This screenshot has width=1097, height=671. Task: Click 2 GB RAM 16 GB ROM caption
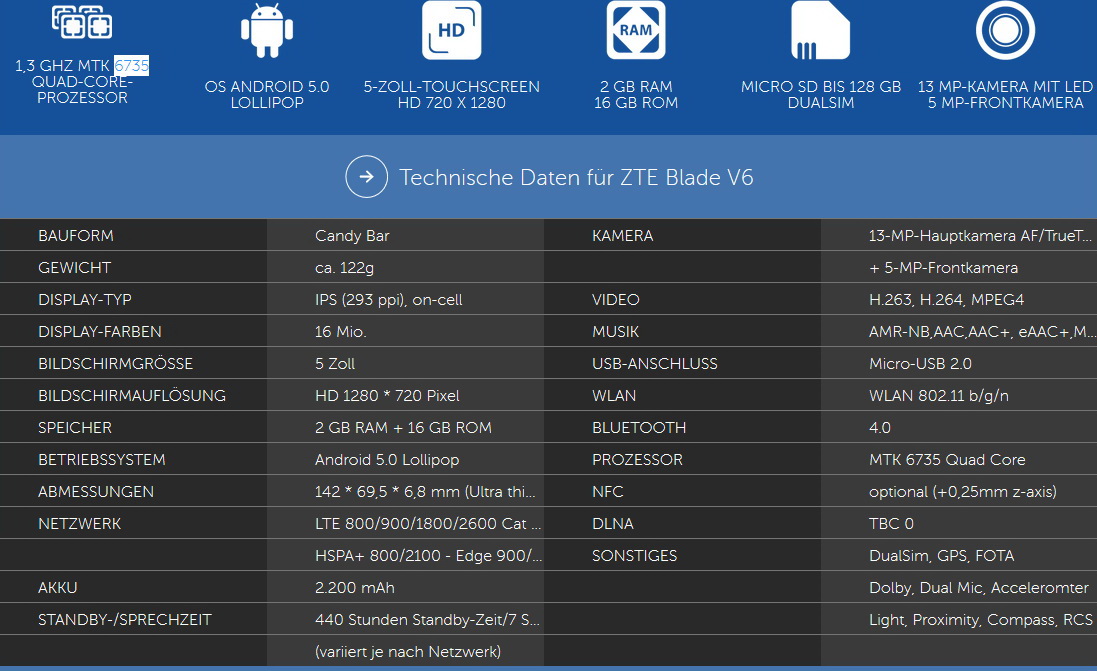pyautogui.click(x=636, y=94)
